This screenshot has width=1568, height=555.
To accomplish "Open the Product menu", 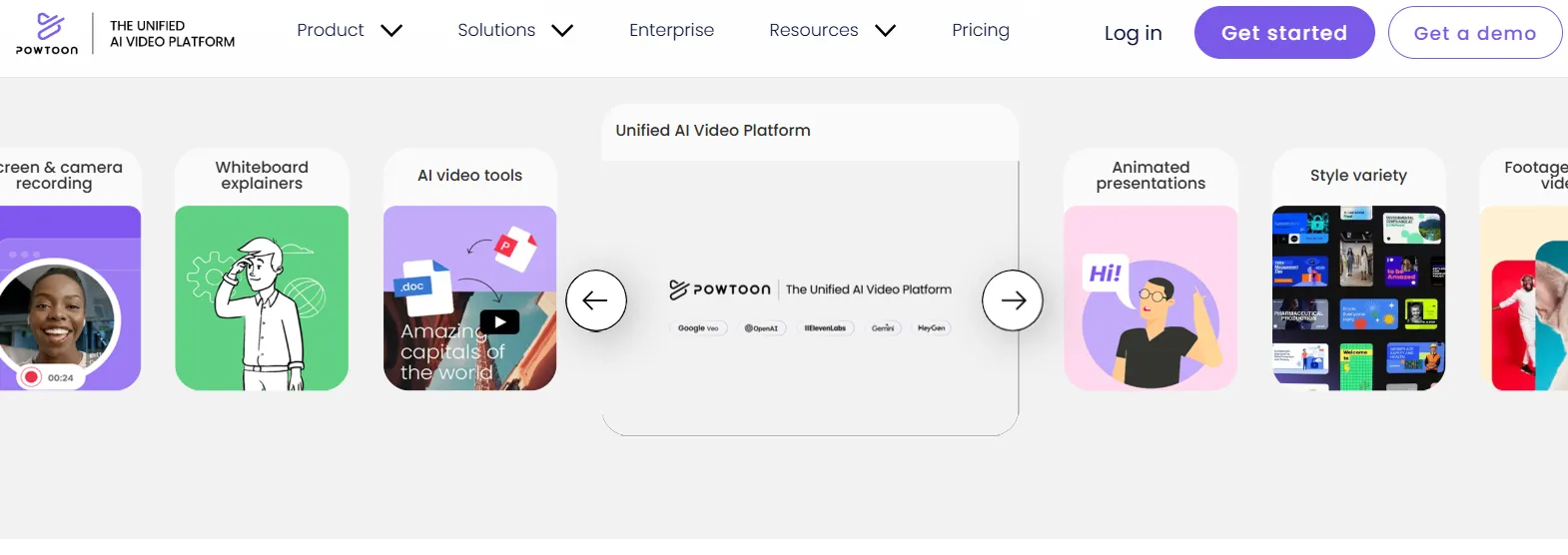I will 331,30.
